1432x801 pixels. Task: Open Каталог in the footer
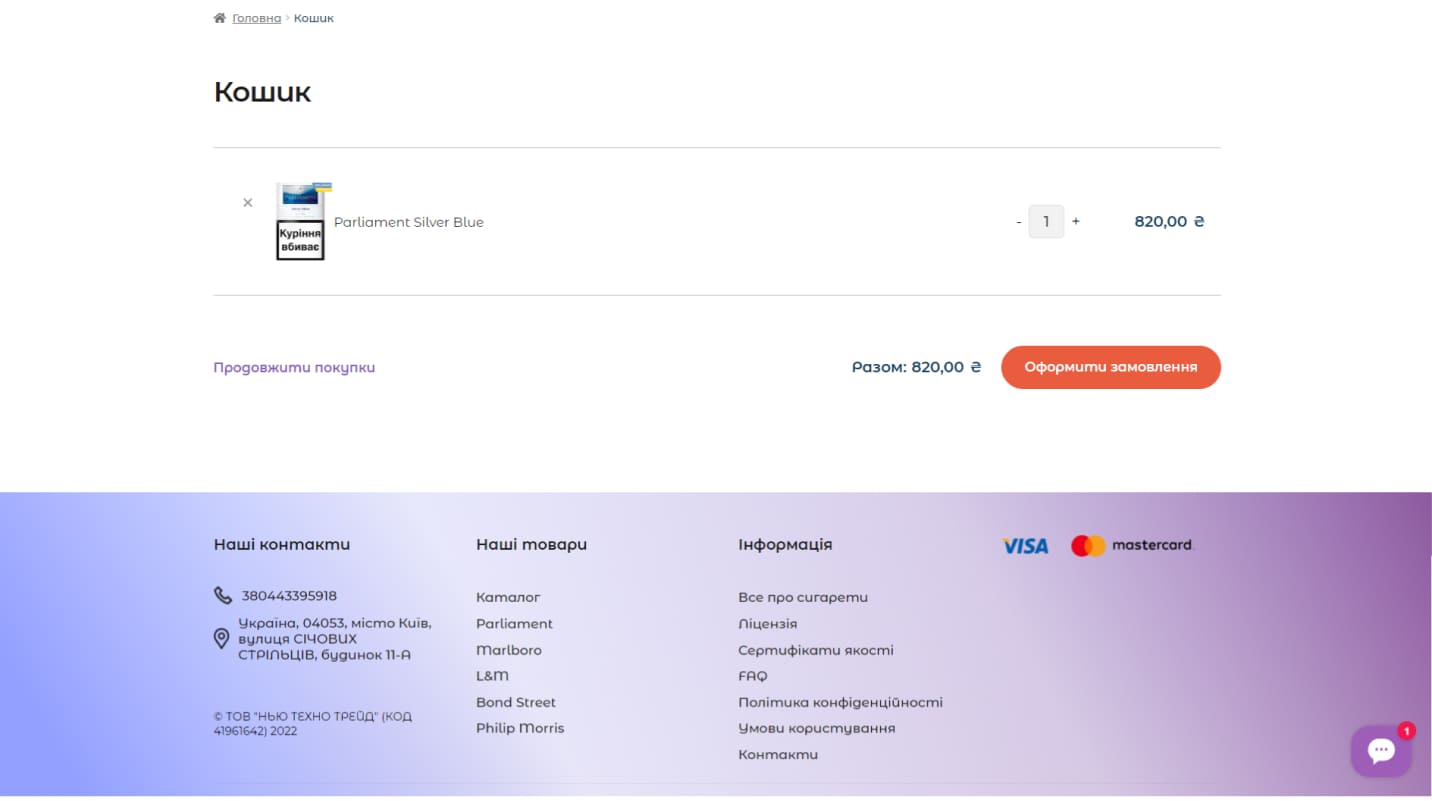(508, 597)
